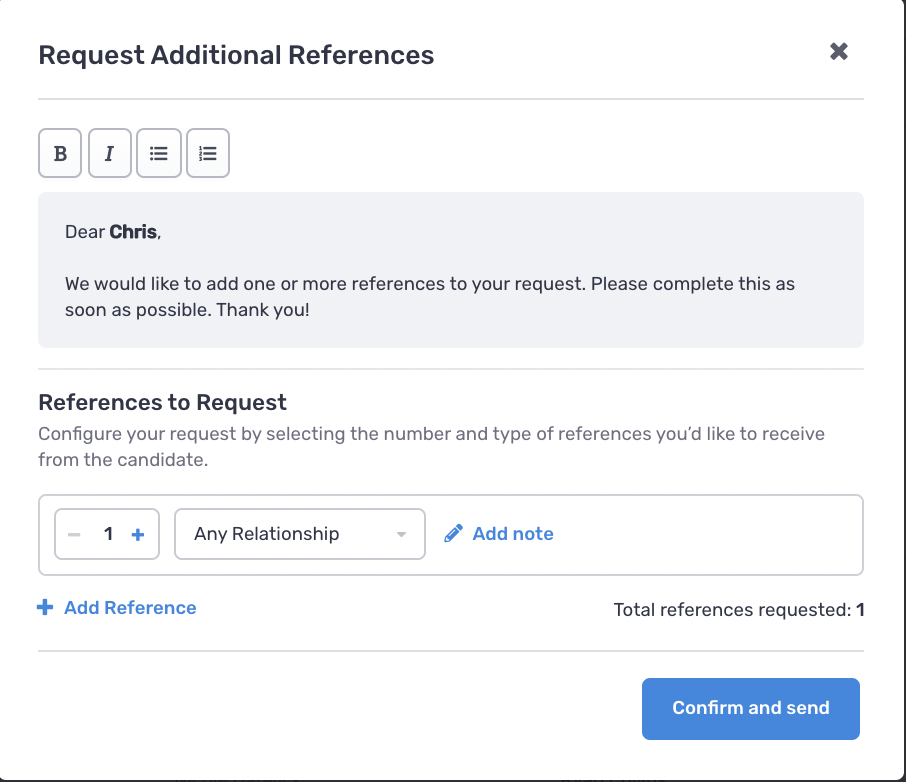906x782 pixels.
Task: Apply italic formatting to the message
Action: 109,152
